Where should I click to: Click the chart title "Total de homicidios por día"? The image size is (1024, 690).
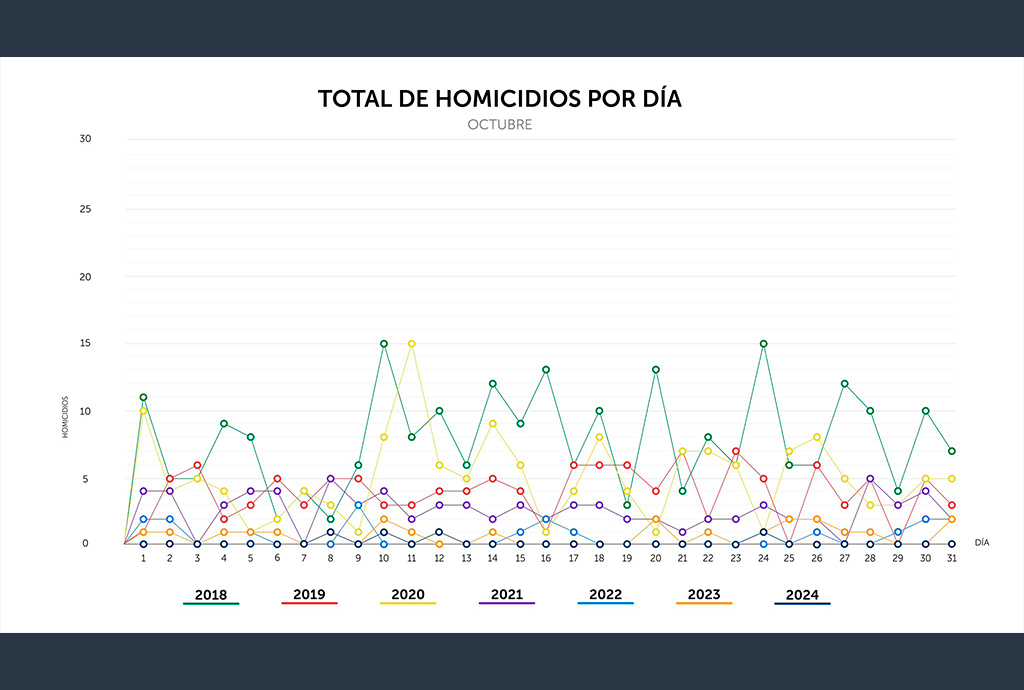pyautogui.click(x=500, y=99)
